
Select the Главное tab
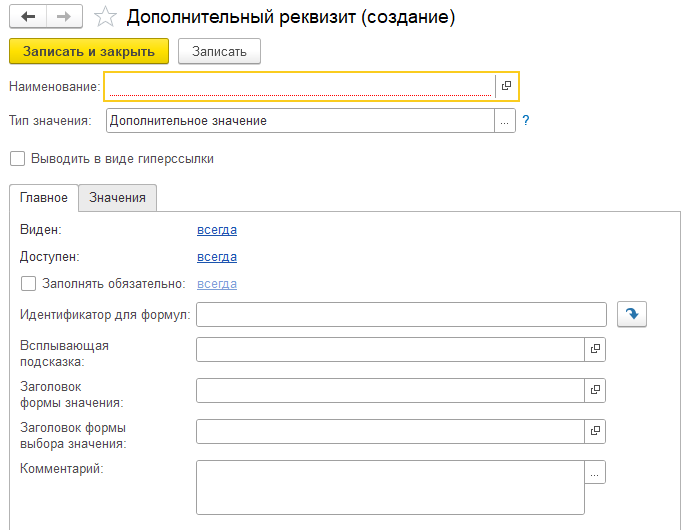[43, 198]
